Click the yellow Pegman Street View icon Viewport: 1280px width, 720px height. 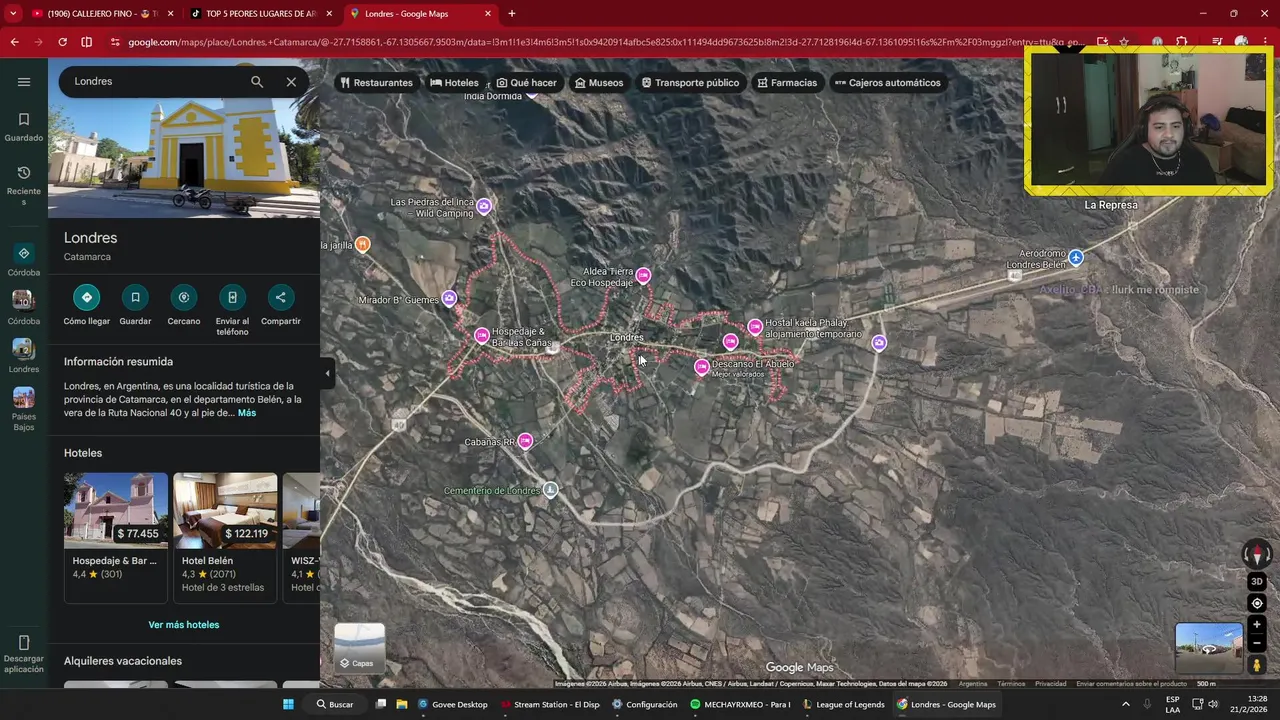pos(1257,665)
